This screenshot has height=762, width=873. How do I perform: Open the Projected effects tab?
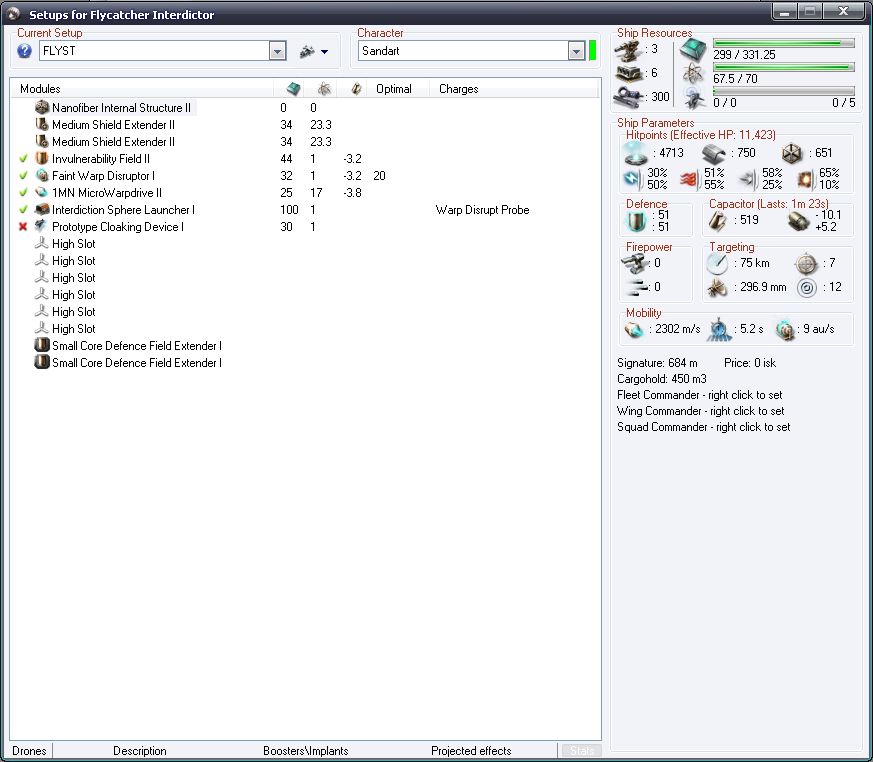click(471, 751)
